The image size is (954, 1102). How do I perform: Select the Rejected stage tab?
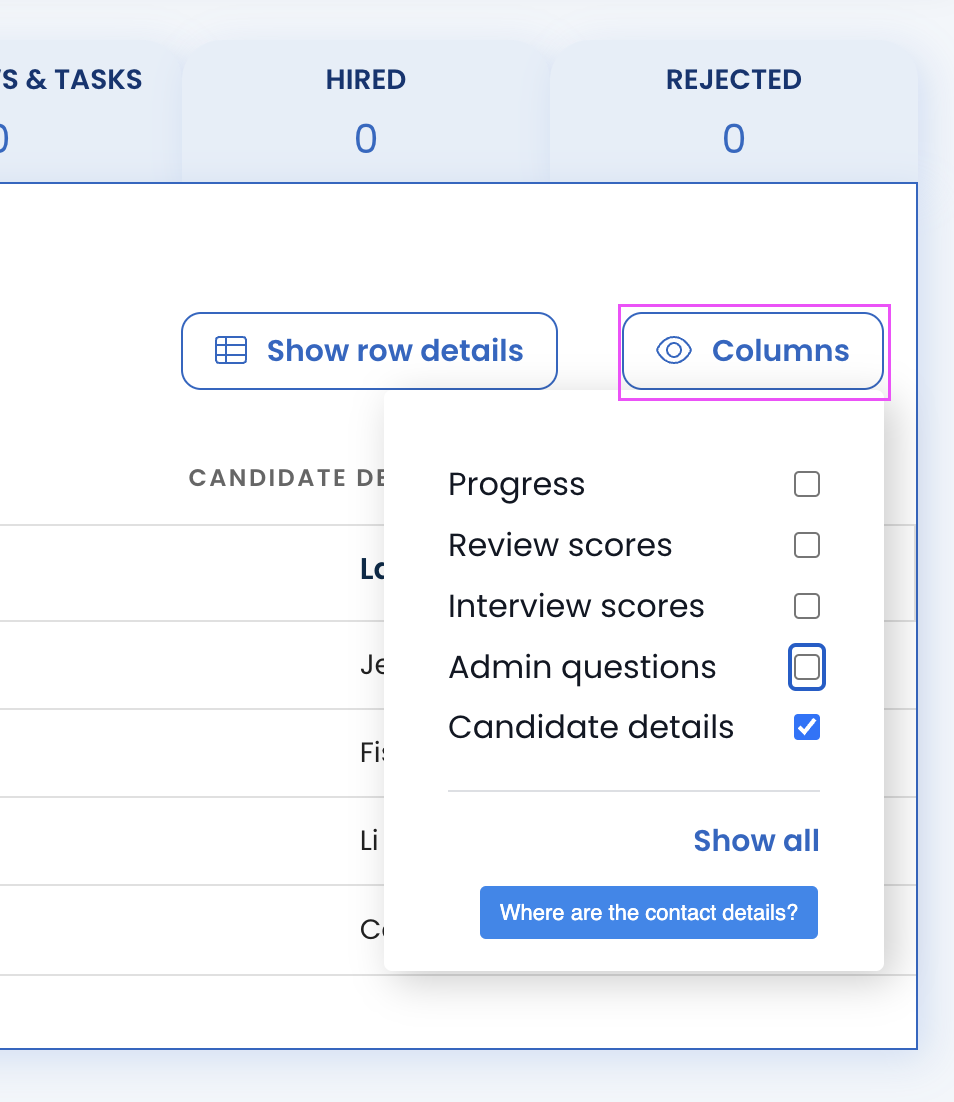pyautogui.click(x=733, y=110)
